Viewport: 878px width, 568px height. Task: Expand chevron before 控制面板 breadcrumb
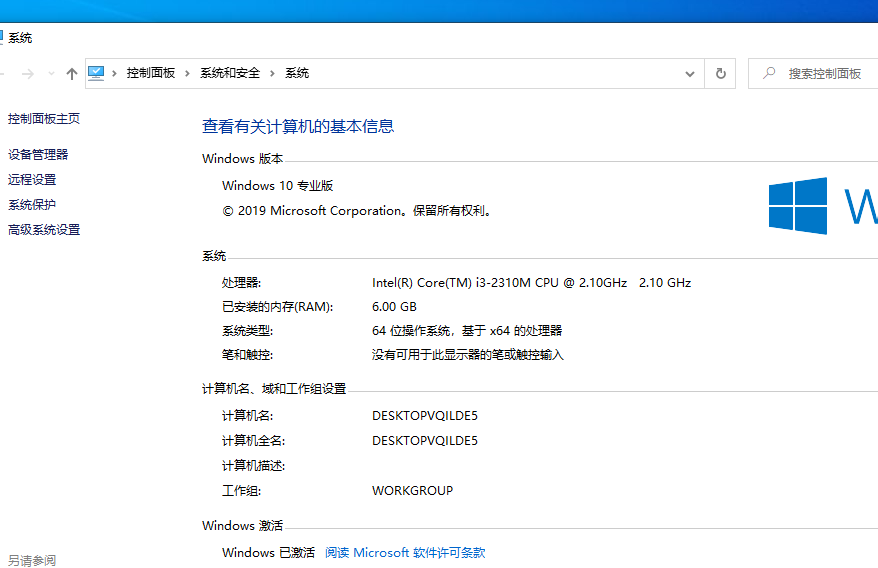[x=114, y=73]
